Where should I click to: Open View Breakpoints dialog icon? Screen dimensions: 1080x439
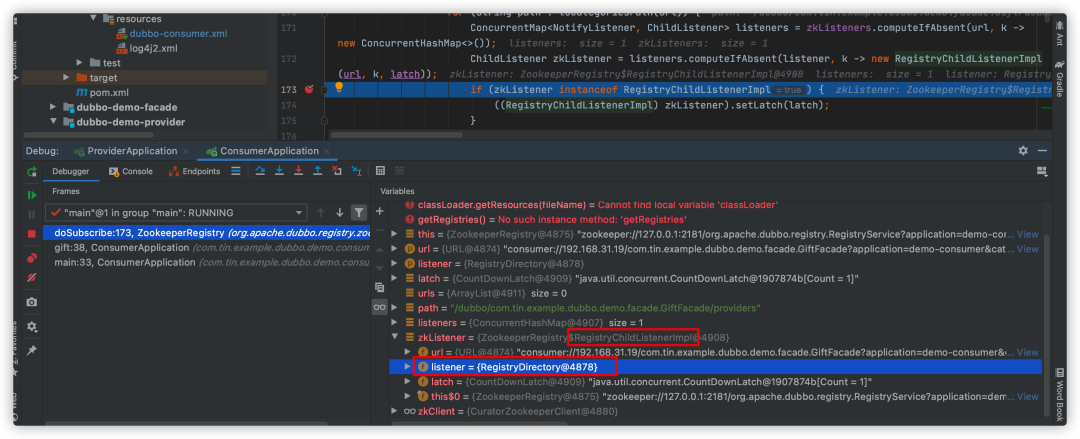[x=32, y=258]
